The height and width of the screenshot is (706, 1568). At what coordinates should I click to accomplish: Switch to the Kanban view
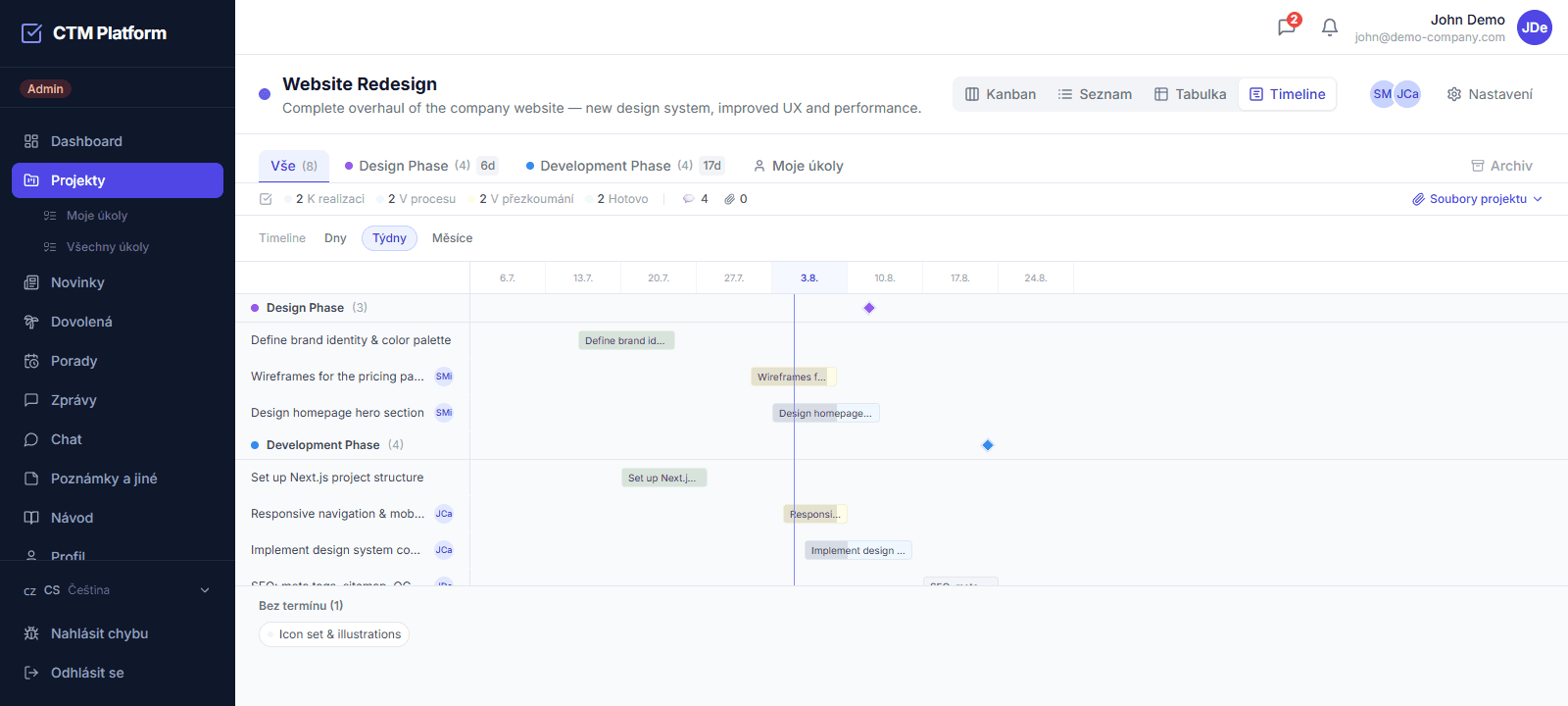[x=1001, y=94]
